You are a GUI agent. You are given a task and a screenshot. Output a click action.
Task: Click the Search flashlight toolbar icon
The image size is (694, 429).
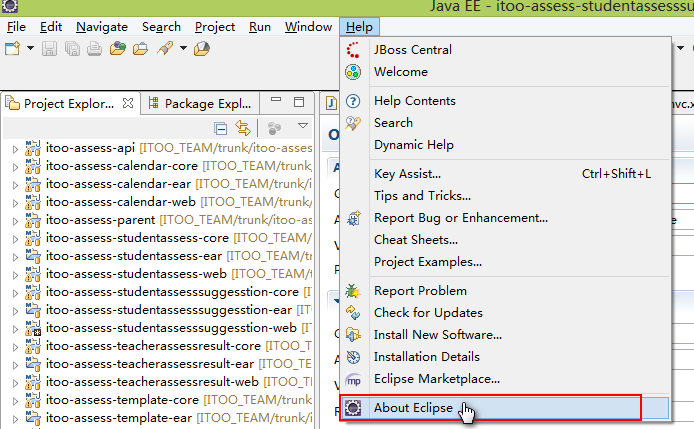[x=165, y=48]
